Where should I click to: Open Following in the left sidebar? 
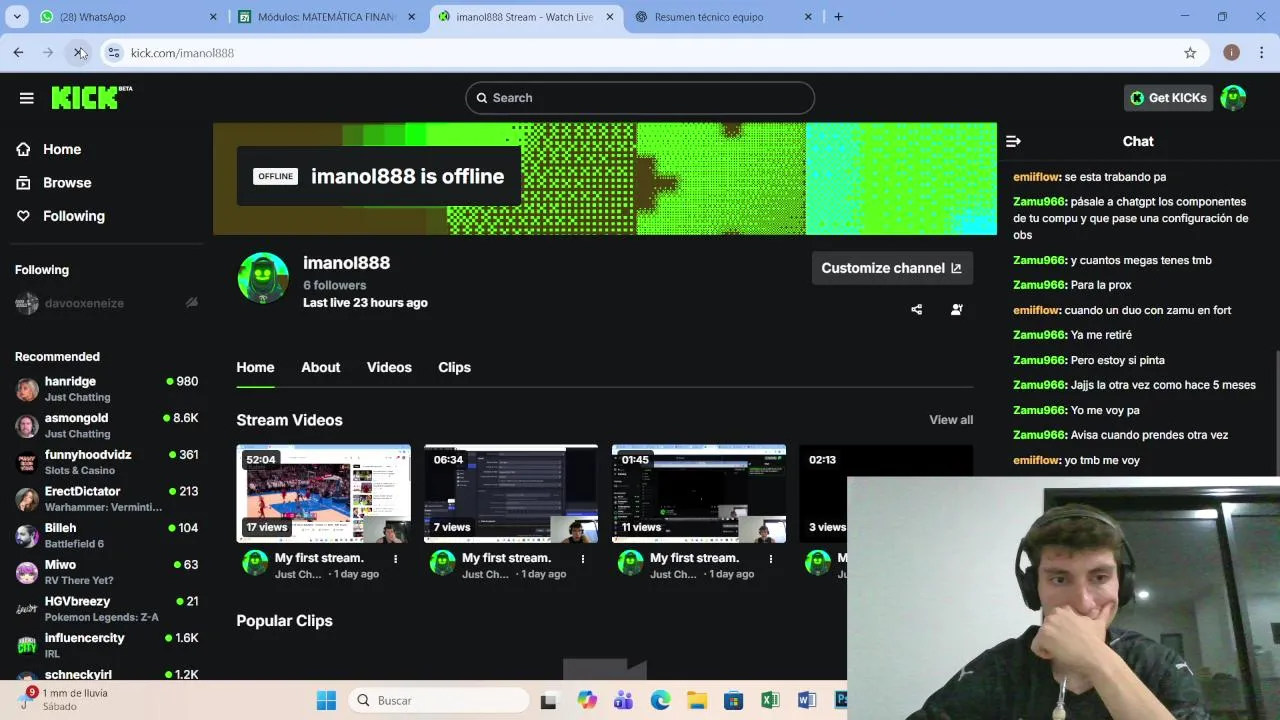(x=73, y=216)
